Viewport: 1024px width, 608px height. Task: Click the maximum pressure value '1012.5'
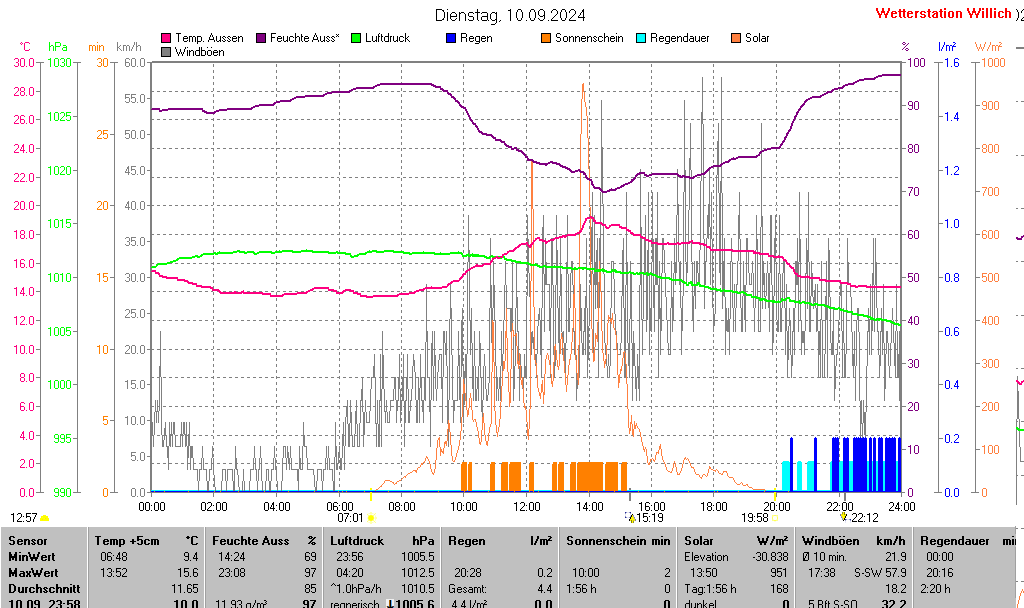tap(418, 573)
